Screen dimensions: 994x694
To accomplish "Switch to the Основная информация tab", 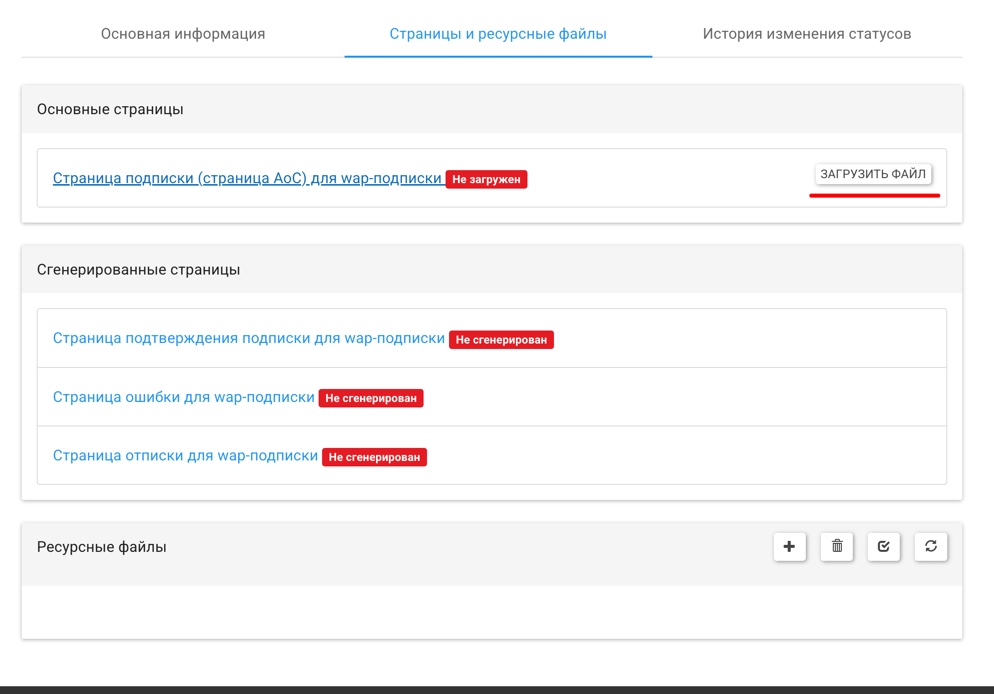I will coord(183,34).
